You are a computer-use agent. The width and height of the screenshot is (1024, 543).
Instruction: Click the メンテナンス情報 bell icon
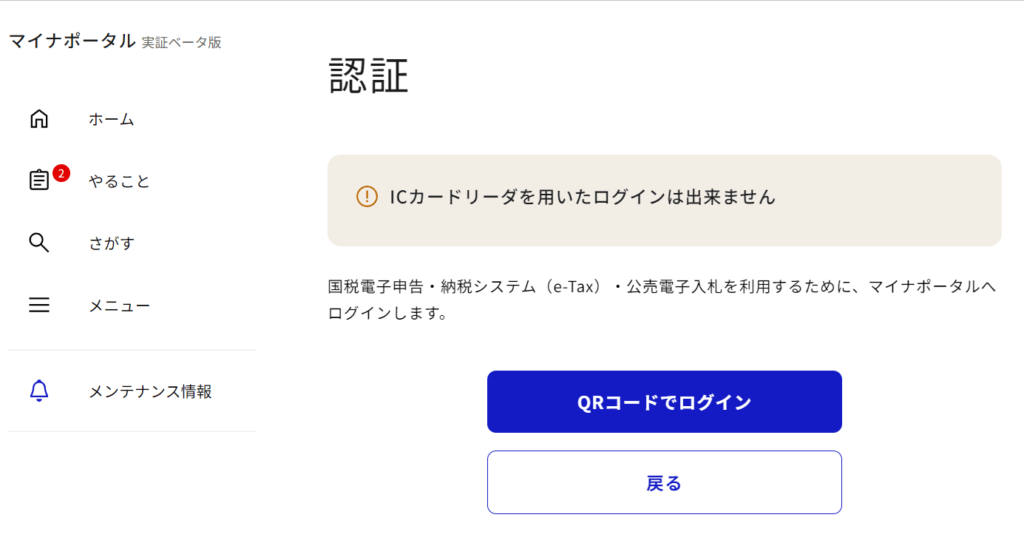coord(39,391)
